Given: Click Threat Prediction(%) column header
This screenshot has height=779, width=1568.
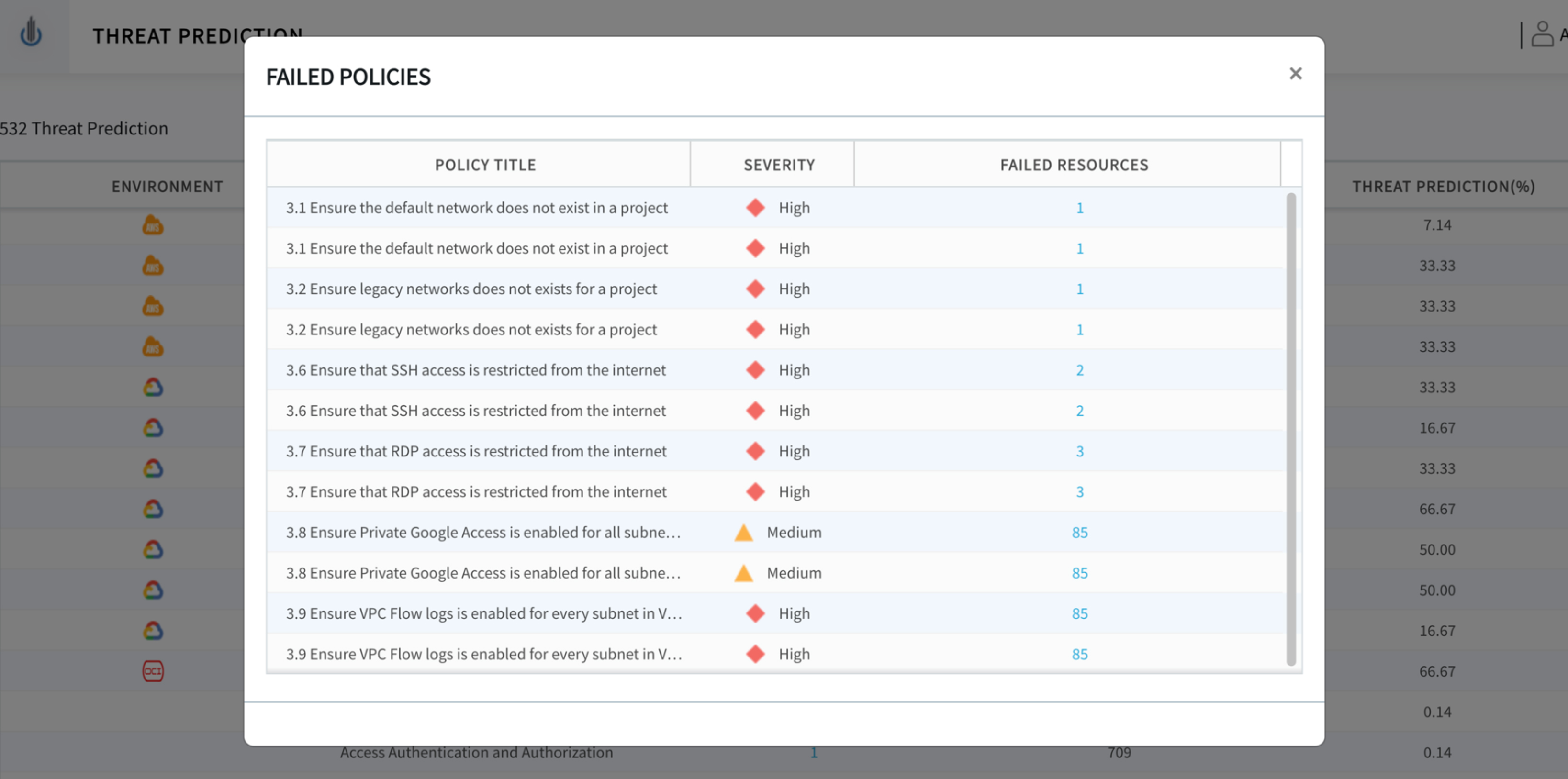Looking at the screenshot, I should (x=1443, y=187).
